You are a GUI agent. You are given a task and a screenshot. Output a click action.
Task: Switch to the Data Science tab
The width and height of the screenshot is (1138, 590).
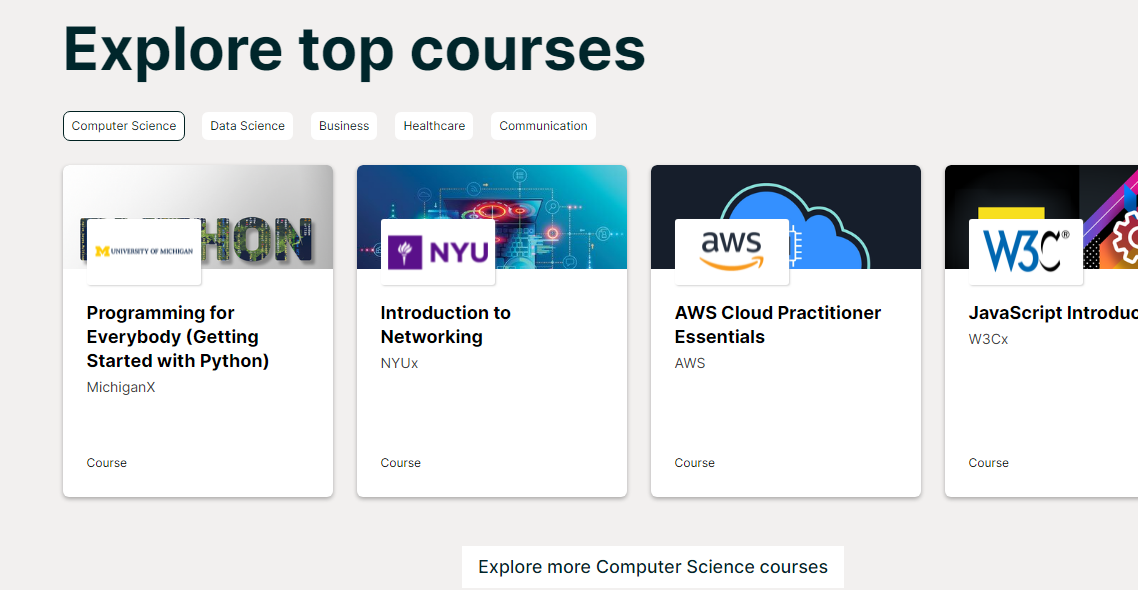[247, 126]
